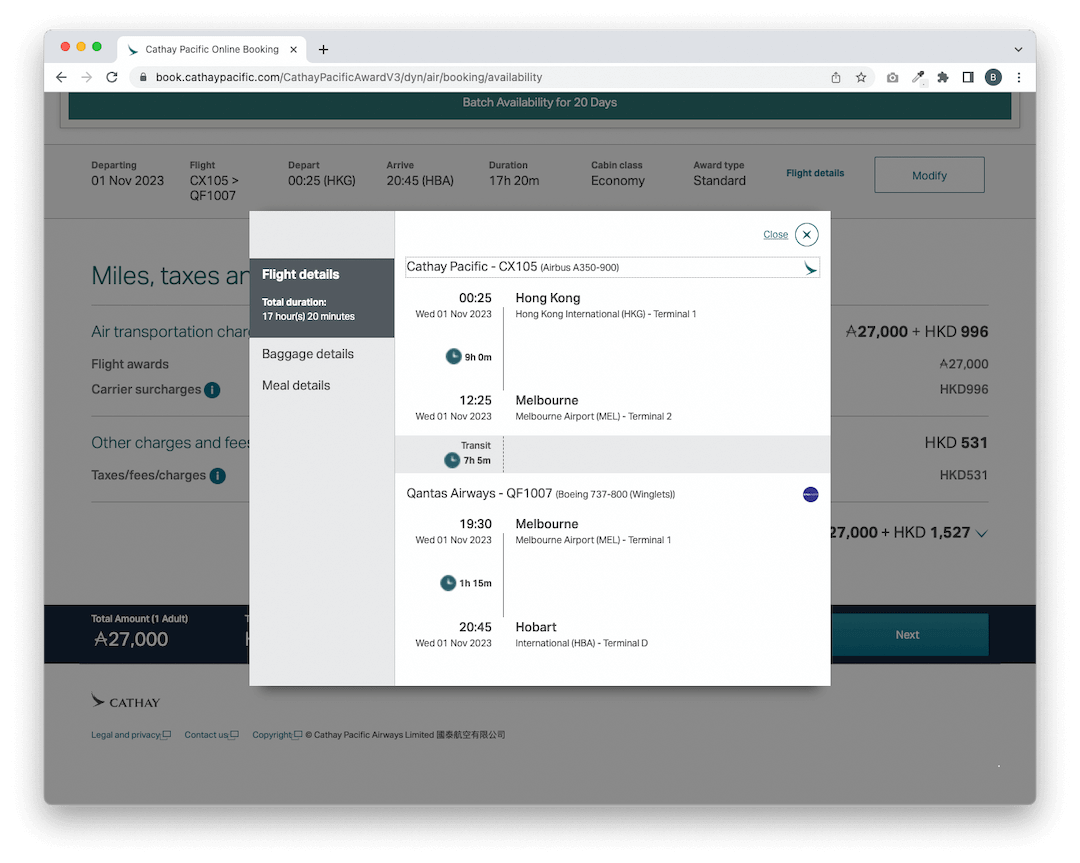Click the 01 Nov 2023 departing date
This screenshot has height=863, width=1080.
[127, 181]
